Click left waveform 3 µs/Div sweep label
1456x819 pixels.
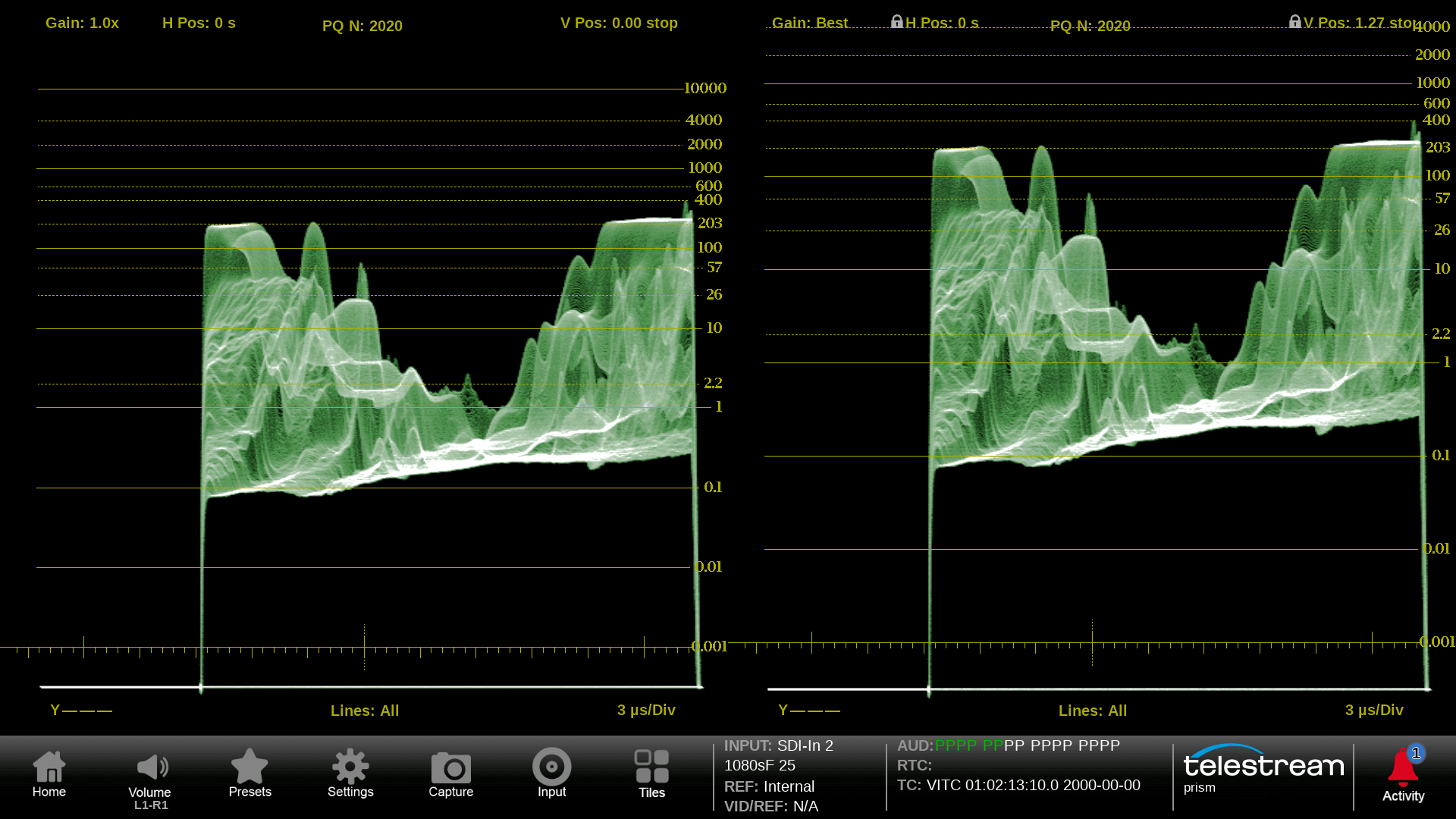646,711
